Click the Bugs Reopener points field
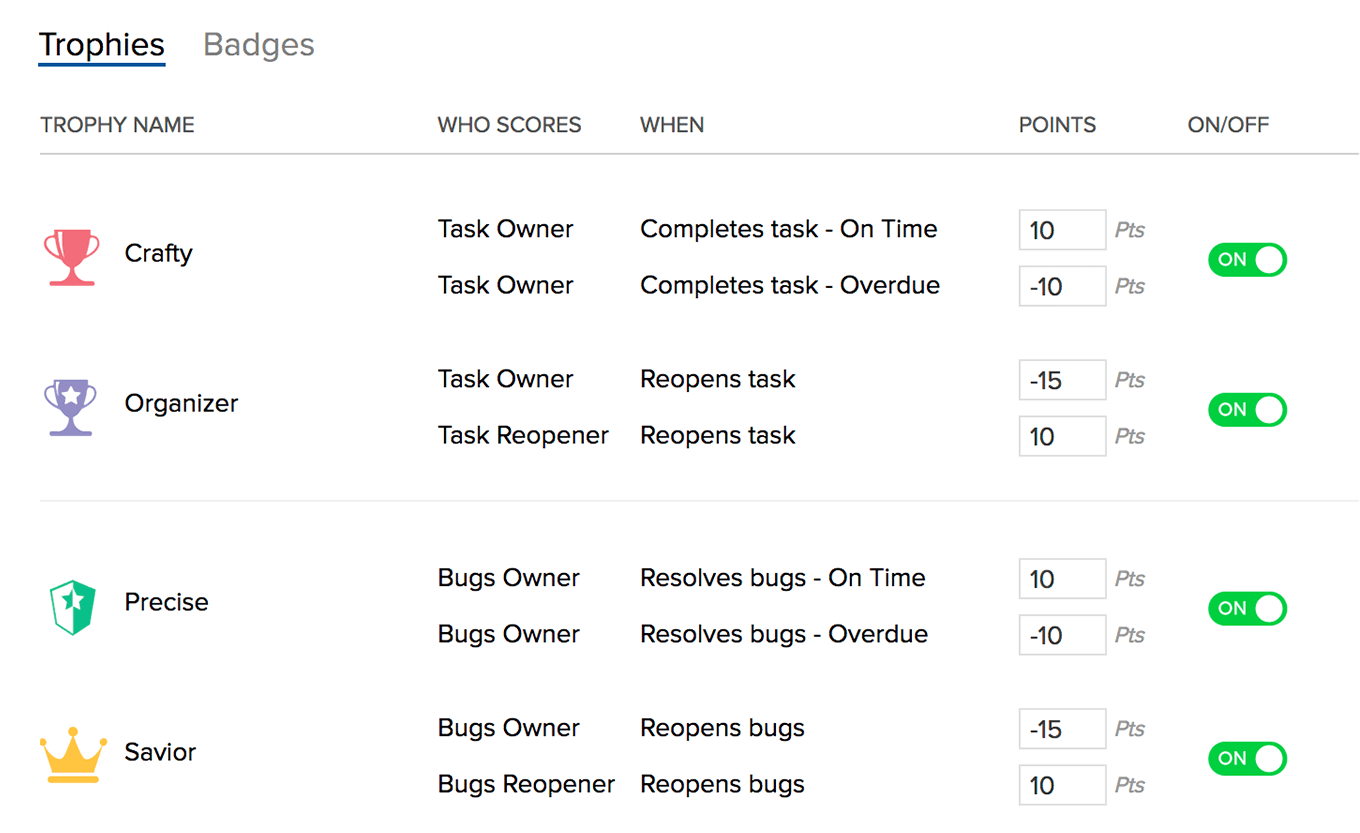Viewport: 1360px width, 833px height. pyautogui.click(x=1062, y=785)
